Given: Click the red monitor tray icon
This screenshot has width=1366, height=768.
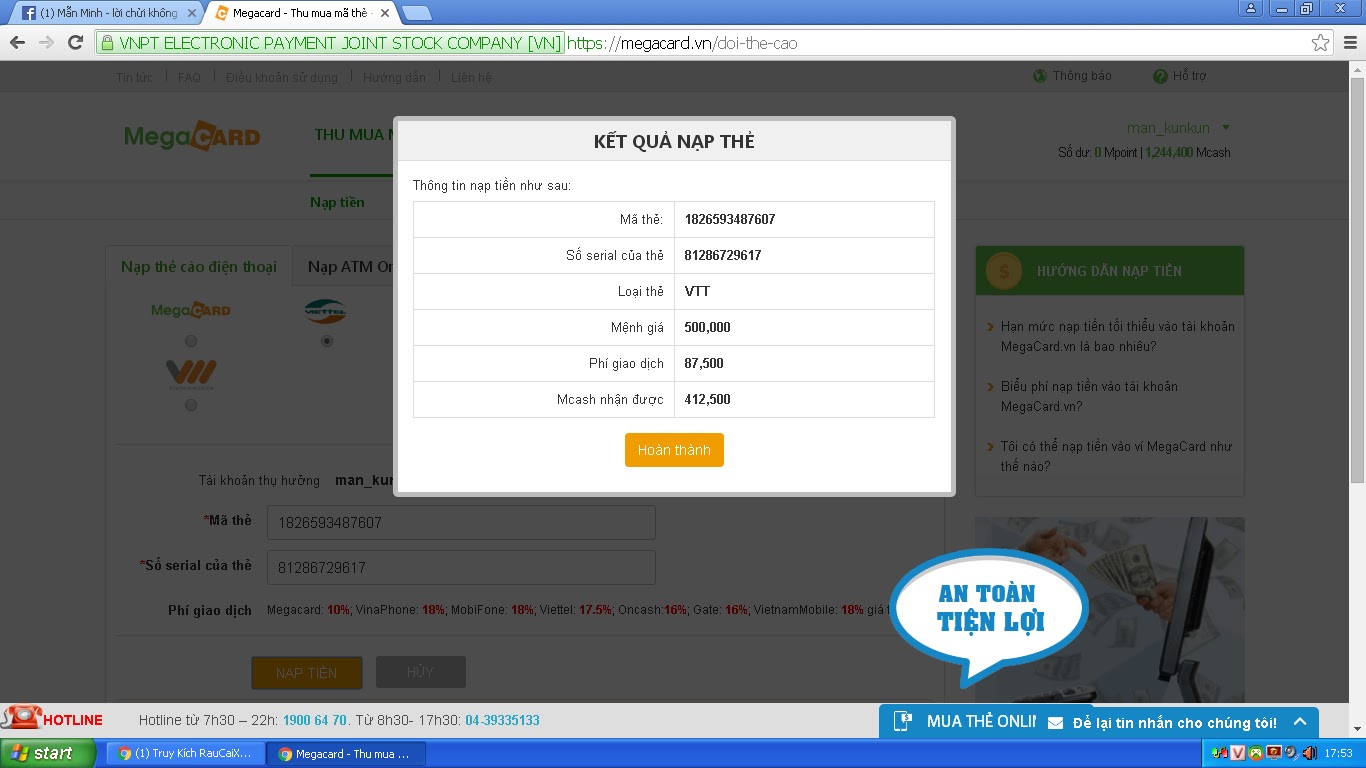Looking at the screenshot, I should point(1274,753).
